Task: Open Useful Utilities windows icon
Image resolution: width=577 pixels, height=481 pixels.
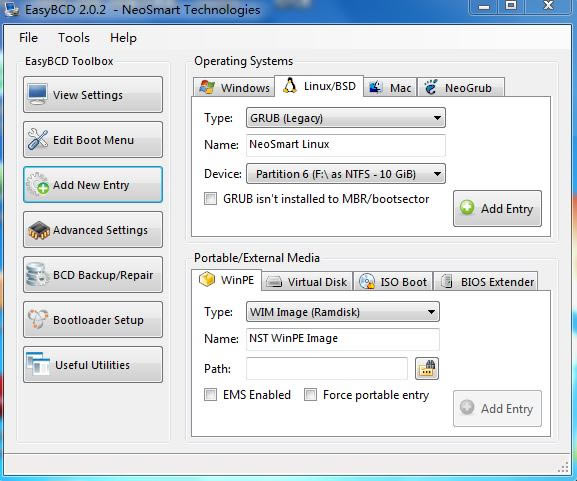Action: tap(38, 364)
